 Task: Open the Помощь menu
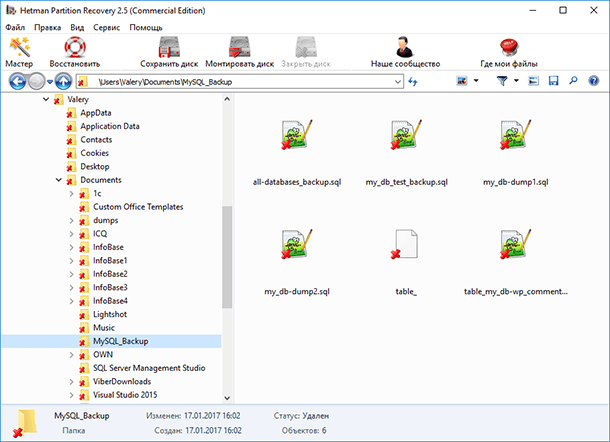click(146, 28)
